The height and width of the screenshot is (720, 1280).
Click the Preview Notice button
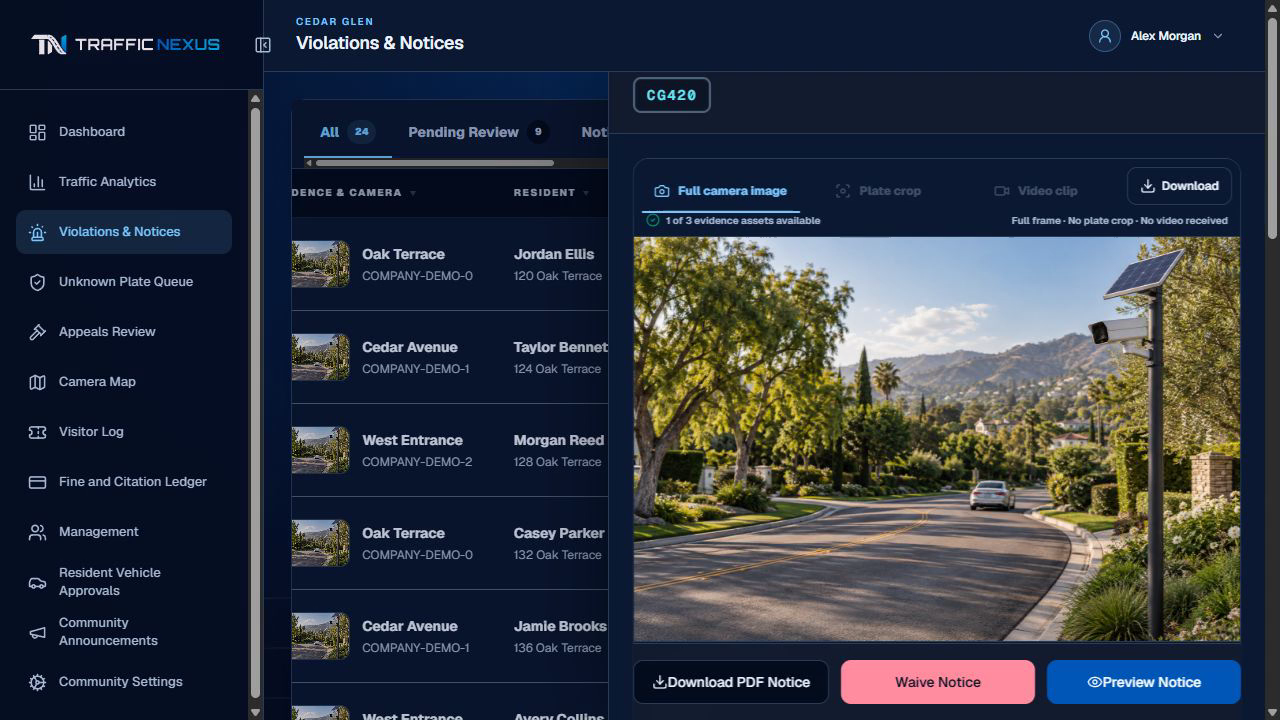tap(1144, 682)
